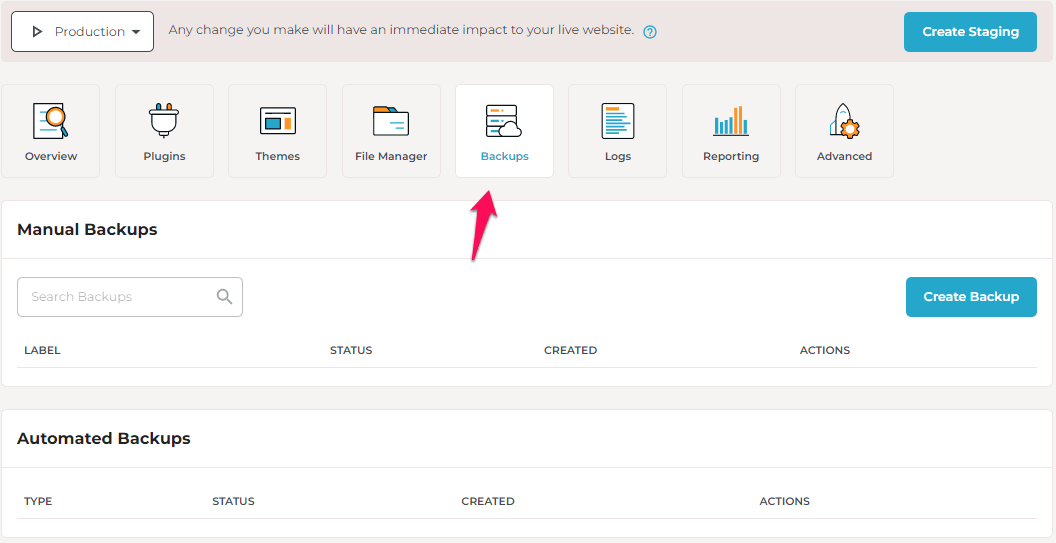The image size is (1056, 543).
Task: Click the Backups tab label
Action: (x=504, y=156)
